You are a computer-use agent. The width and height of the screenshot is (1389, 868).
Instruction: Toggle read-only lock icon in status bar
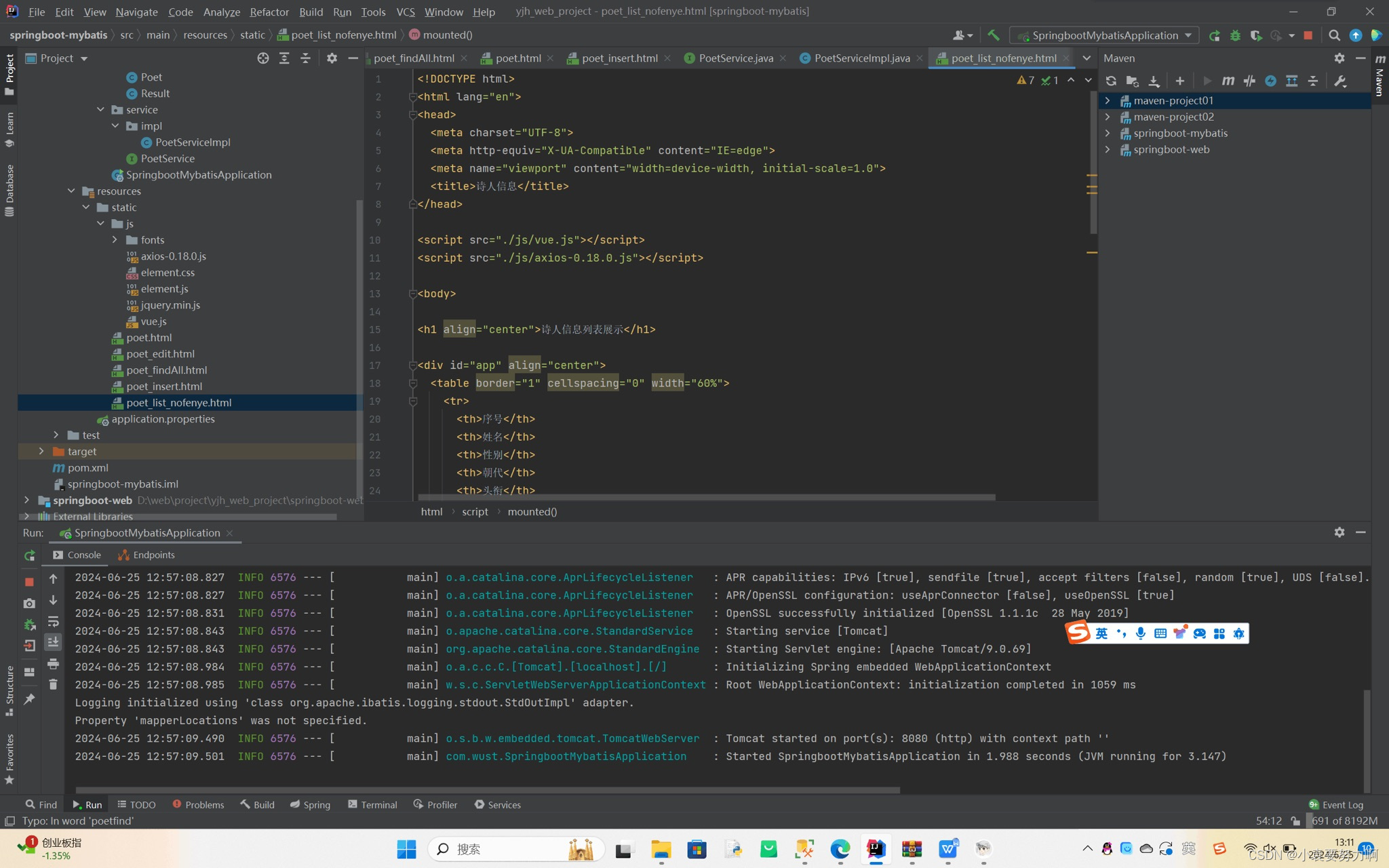[x=1295, y=821]
